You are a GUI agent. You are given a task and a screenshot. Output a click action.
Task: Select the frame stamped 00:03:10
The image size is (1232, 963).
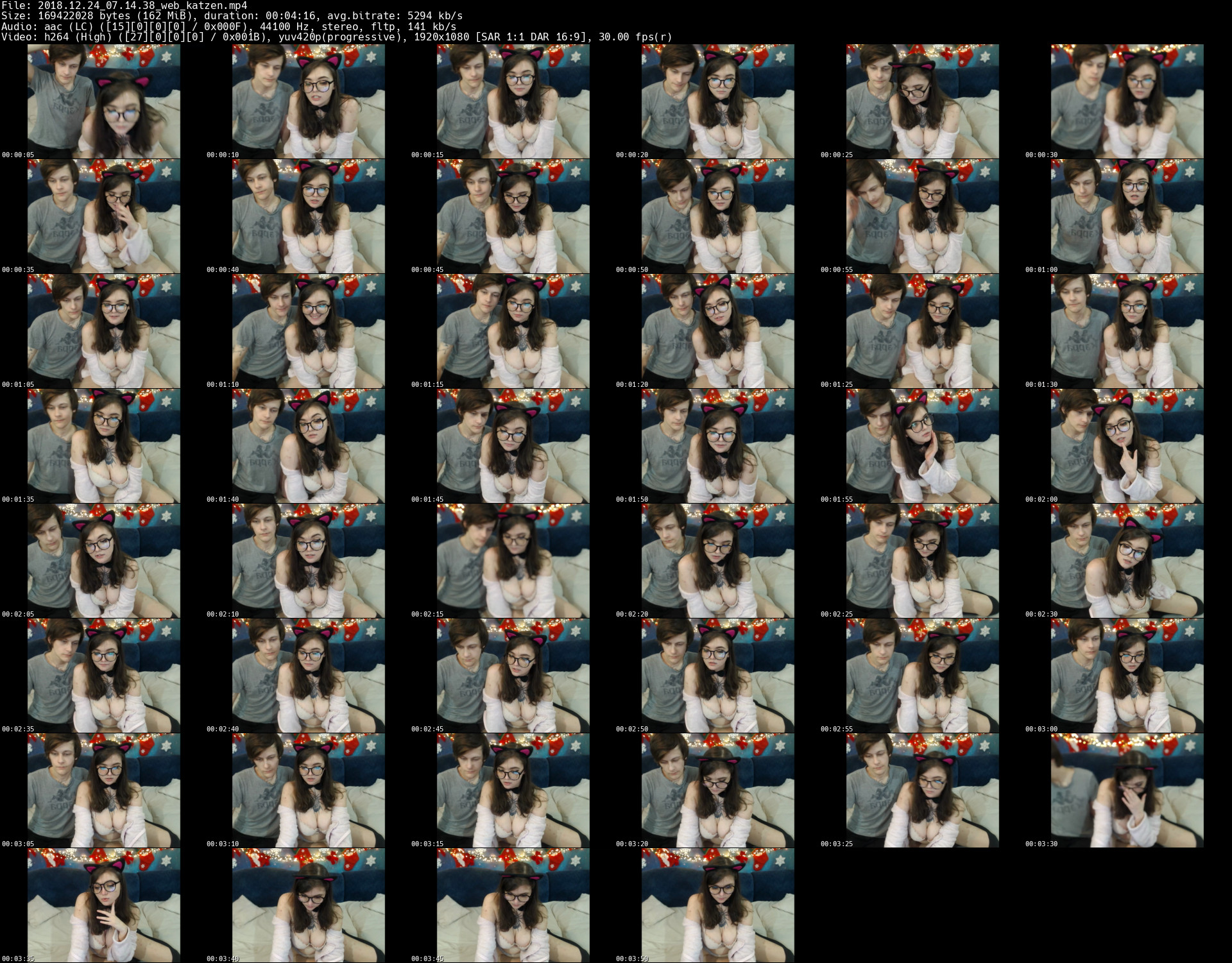(308, 790)
